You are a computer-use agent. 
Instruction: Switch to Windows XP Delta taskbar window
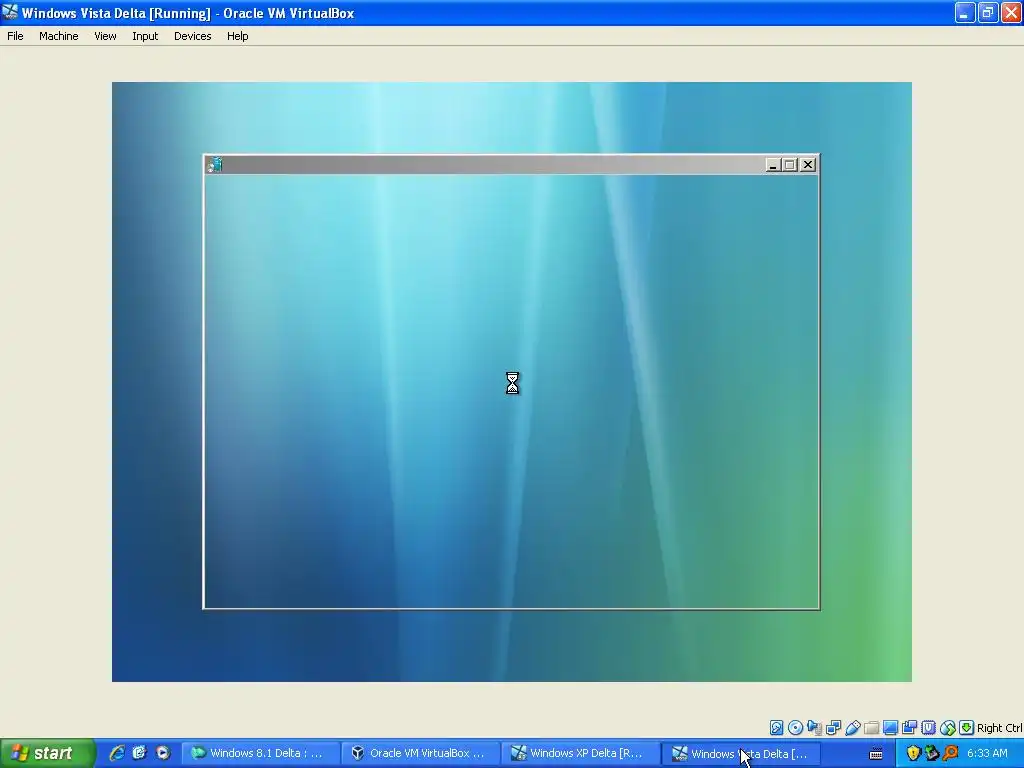[582, 753]
